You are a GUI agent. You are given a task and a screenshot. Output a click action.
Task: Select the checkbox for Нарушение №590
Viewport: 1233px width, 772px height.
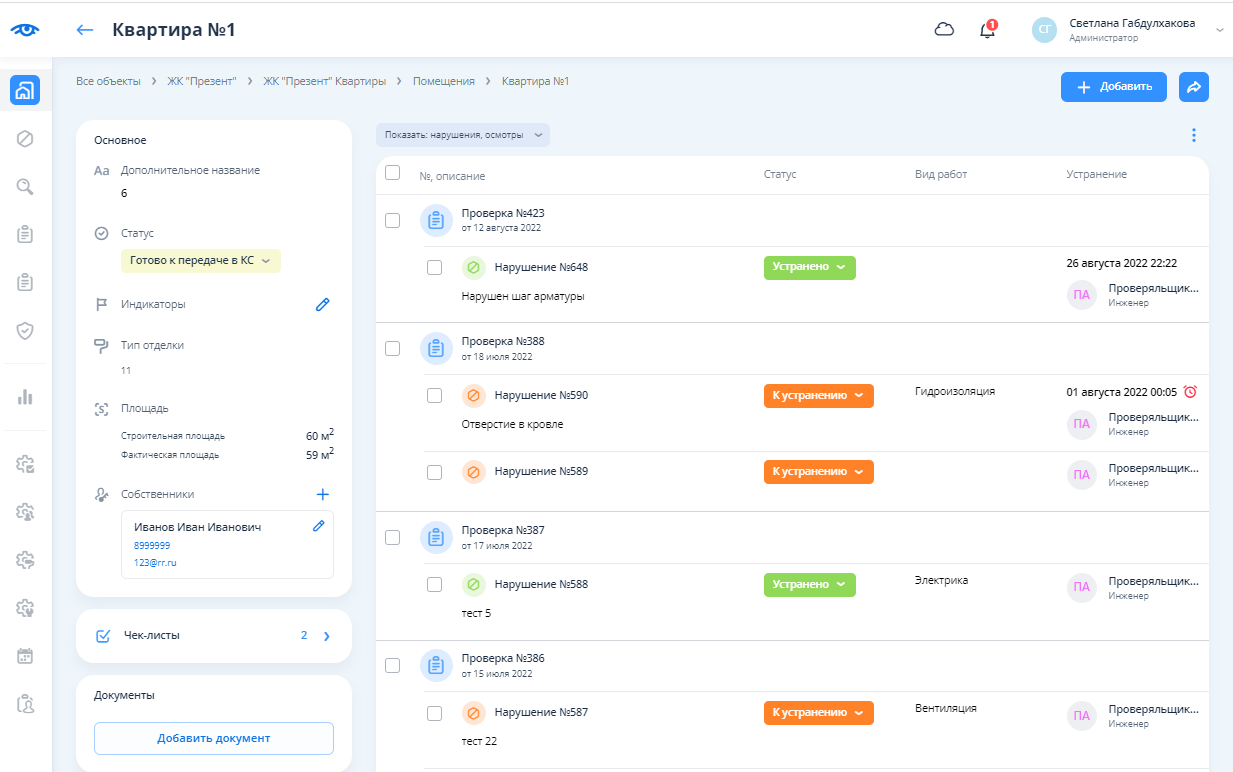[434, 395]
